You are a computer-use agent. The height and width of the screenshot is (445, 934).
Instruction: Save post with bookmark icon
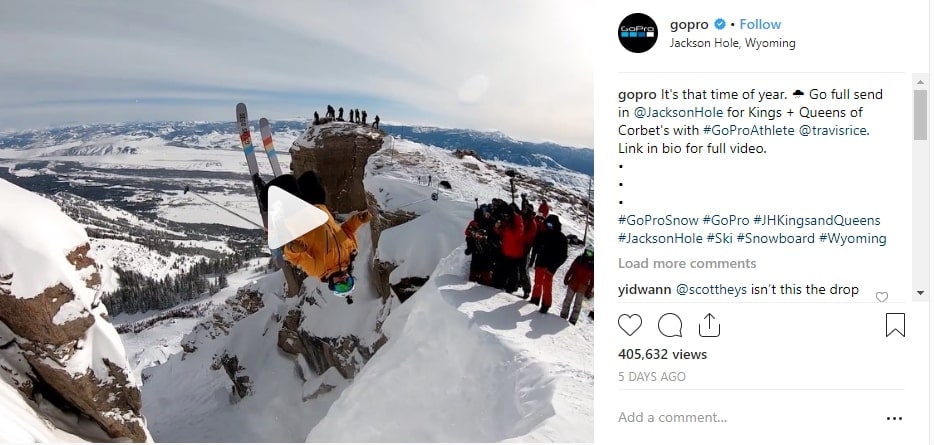coord(895,325)
